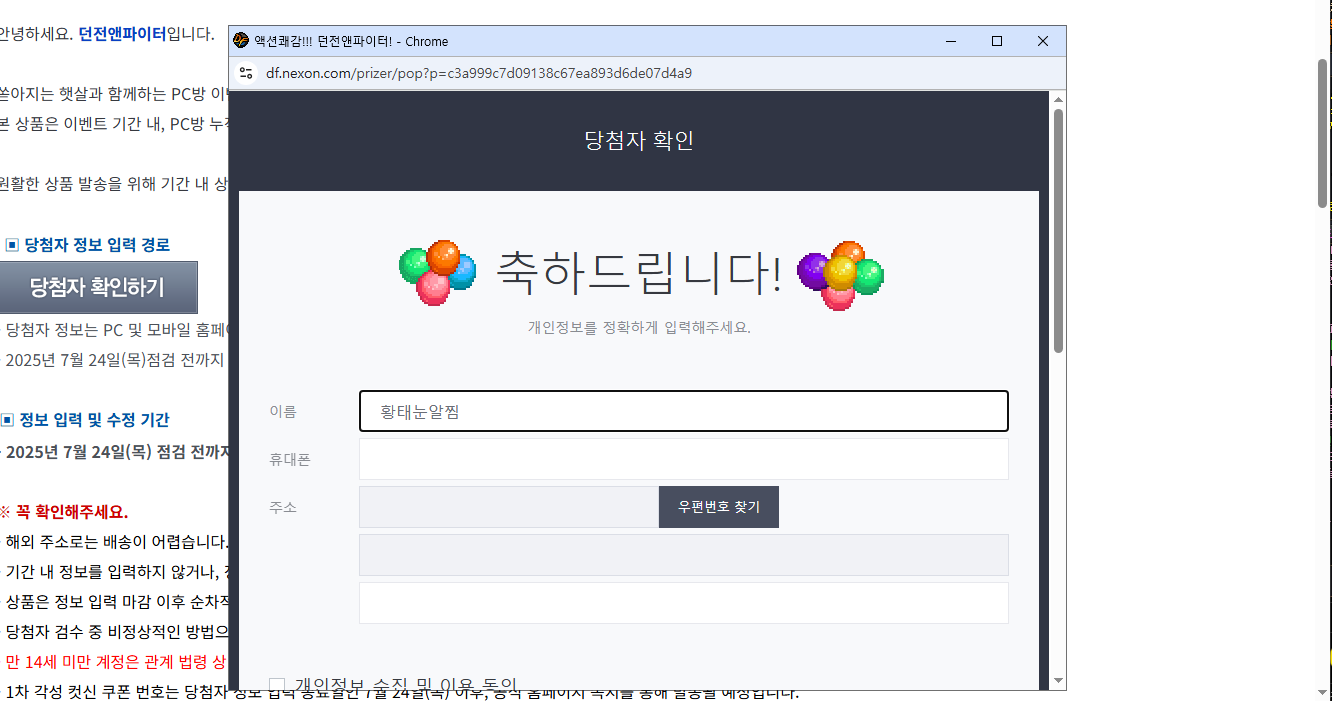Click the background page's vertical scrollbar thumb

(x=1323, y=133)
